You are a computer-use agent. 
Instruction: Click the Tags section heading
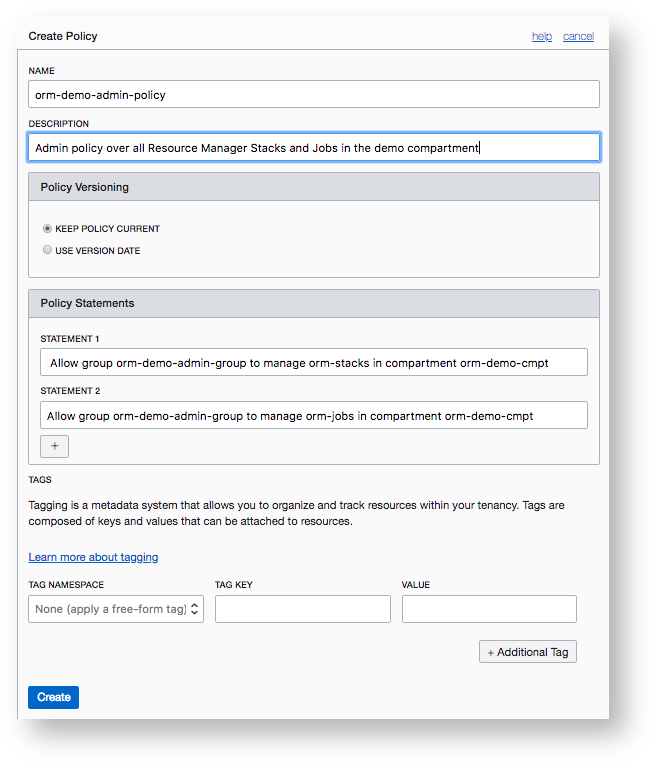[40, 480]
